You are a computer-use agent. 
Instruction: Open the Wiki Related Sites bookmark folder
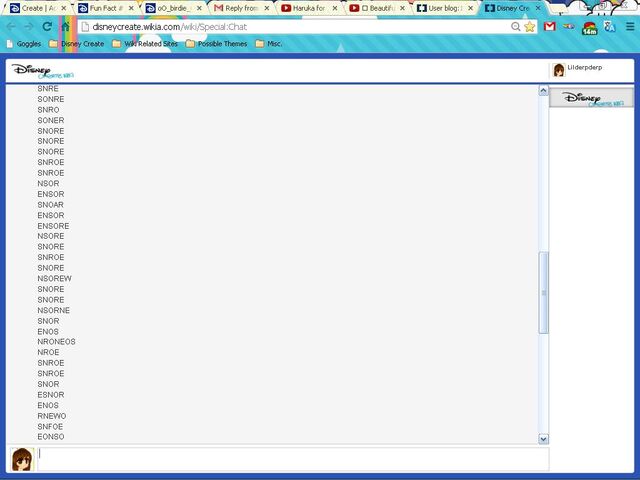[x=145, y=44]
